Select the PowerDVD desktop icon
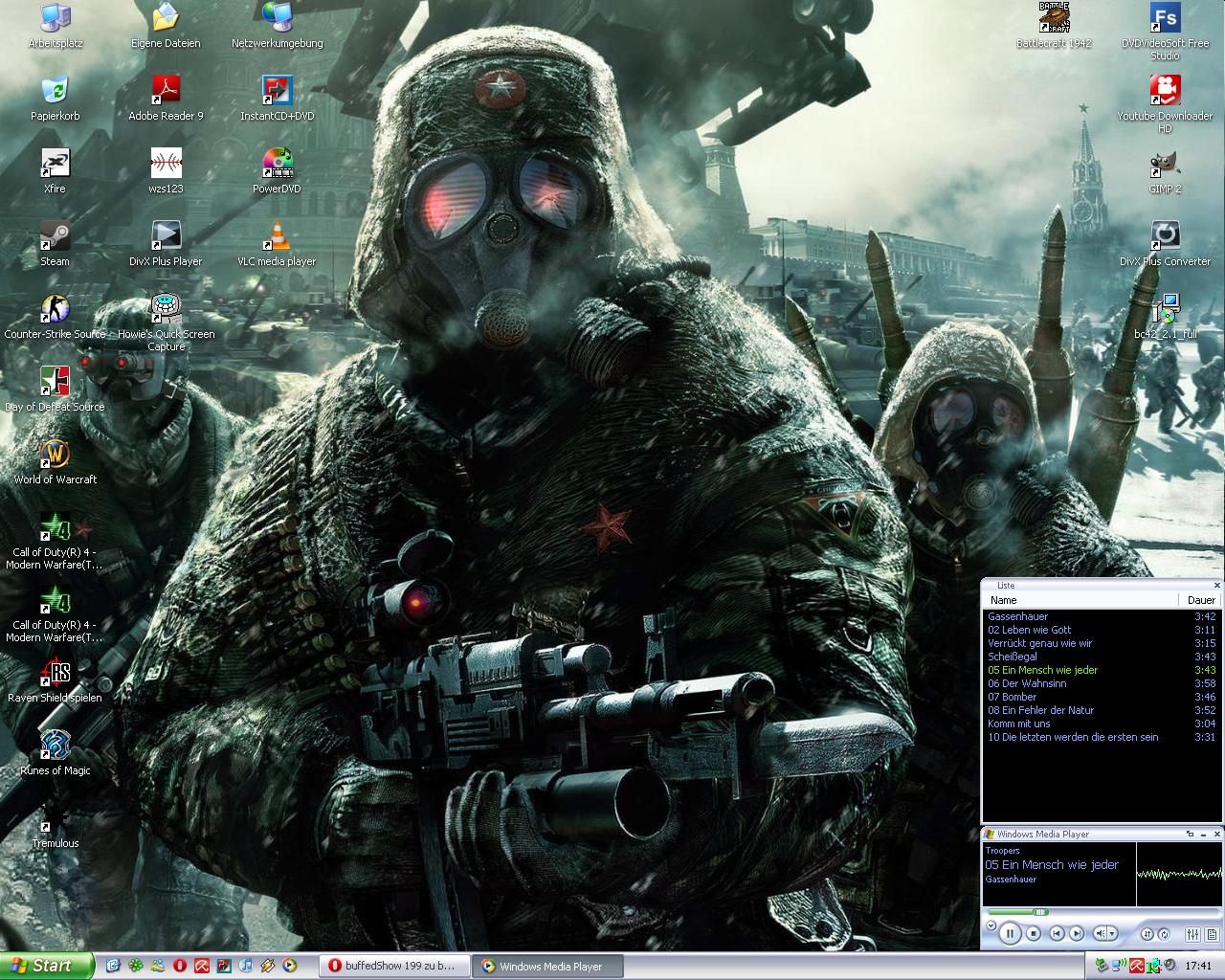 point(277,171)
